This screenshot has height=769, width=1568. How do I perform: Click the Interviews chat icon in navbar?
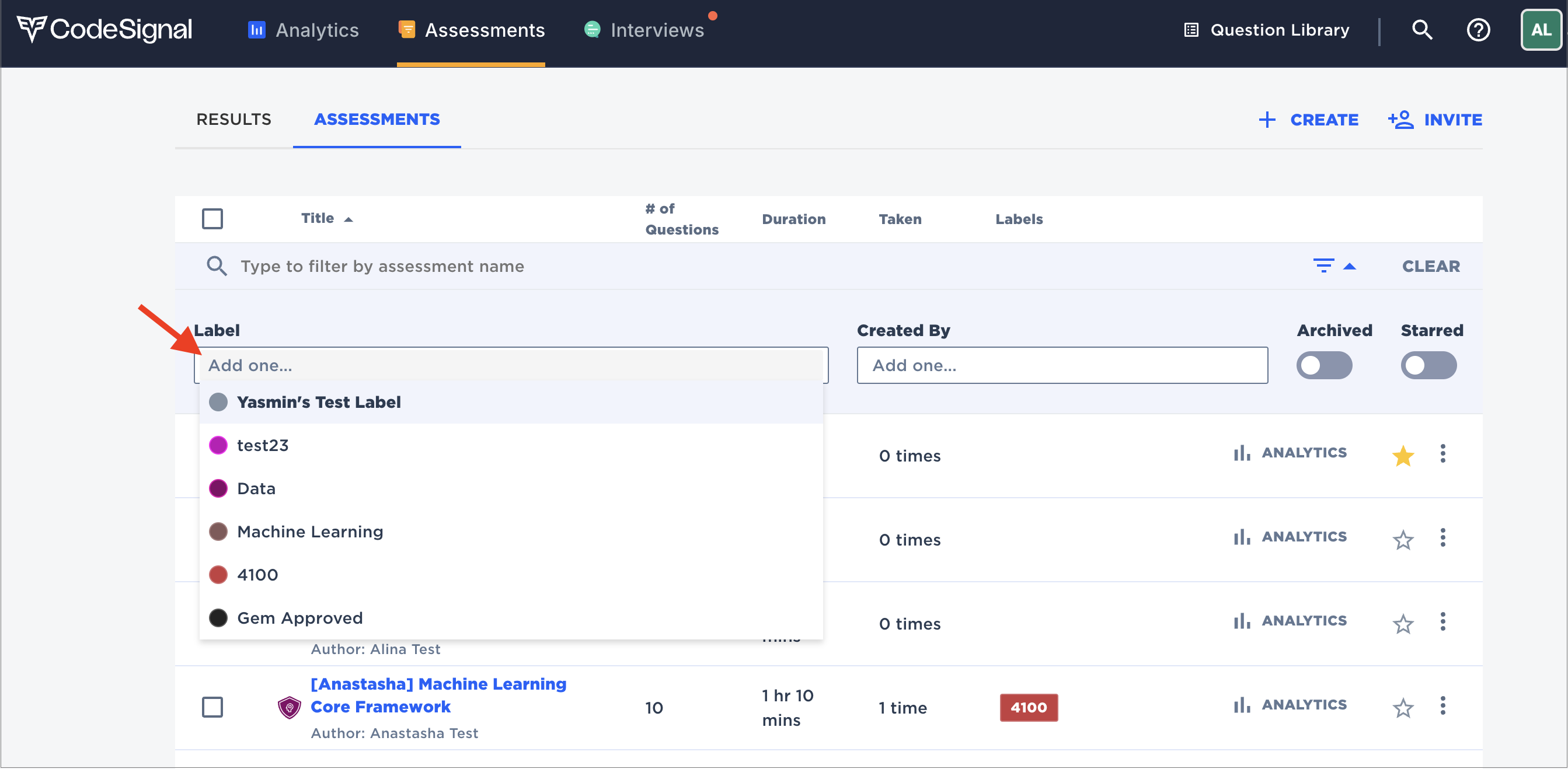tap(592, 29)
